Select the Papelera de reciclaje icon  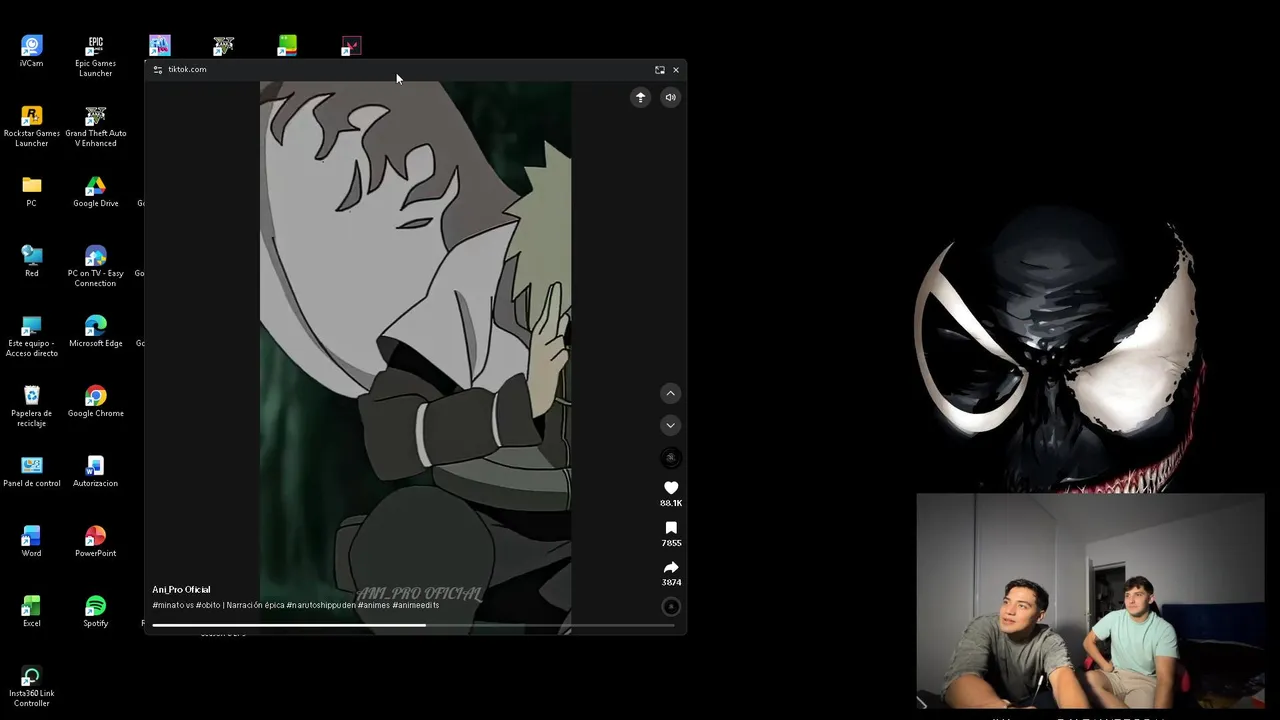point(32,406)
